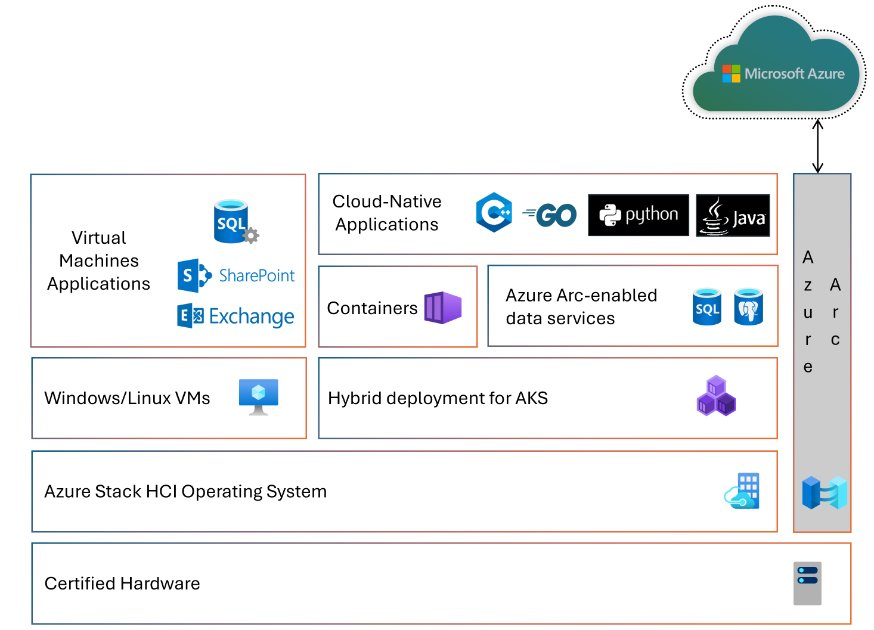Click the Java logo tile

(x=733, y=215)
